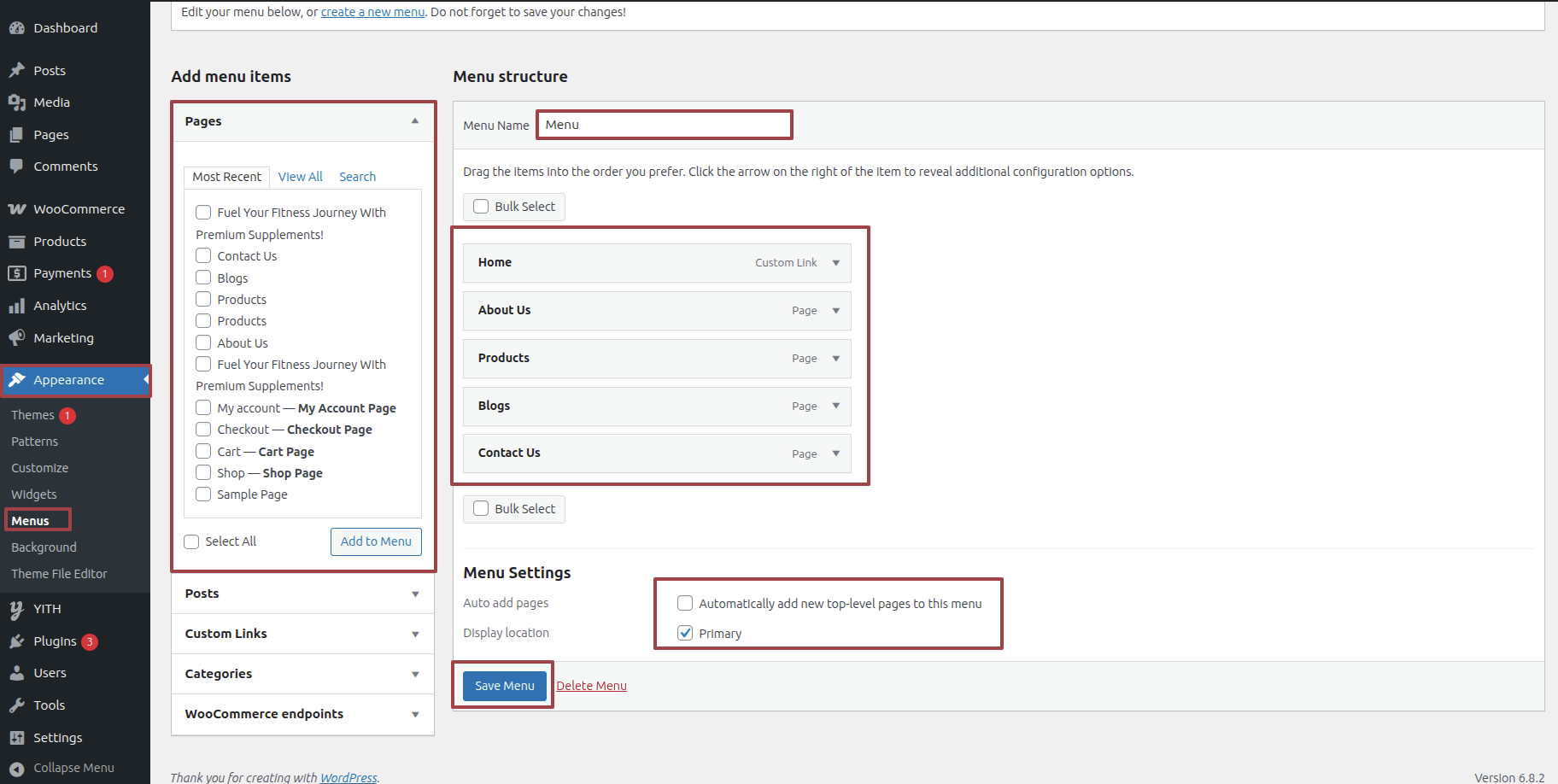Viewport: 1558px width, 784px height.
Task: Expand the Home menu item options
Action: [835, 263]
